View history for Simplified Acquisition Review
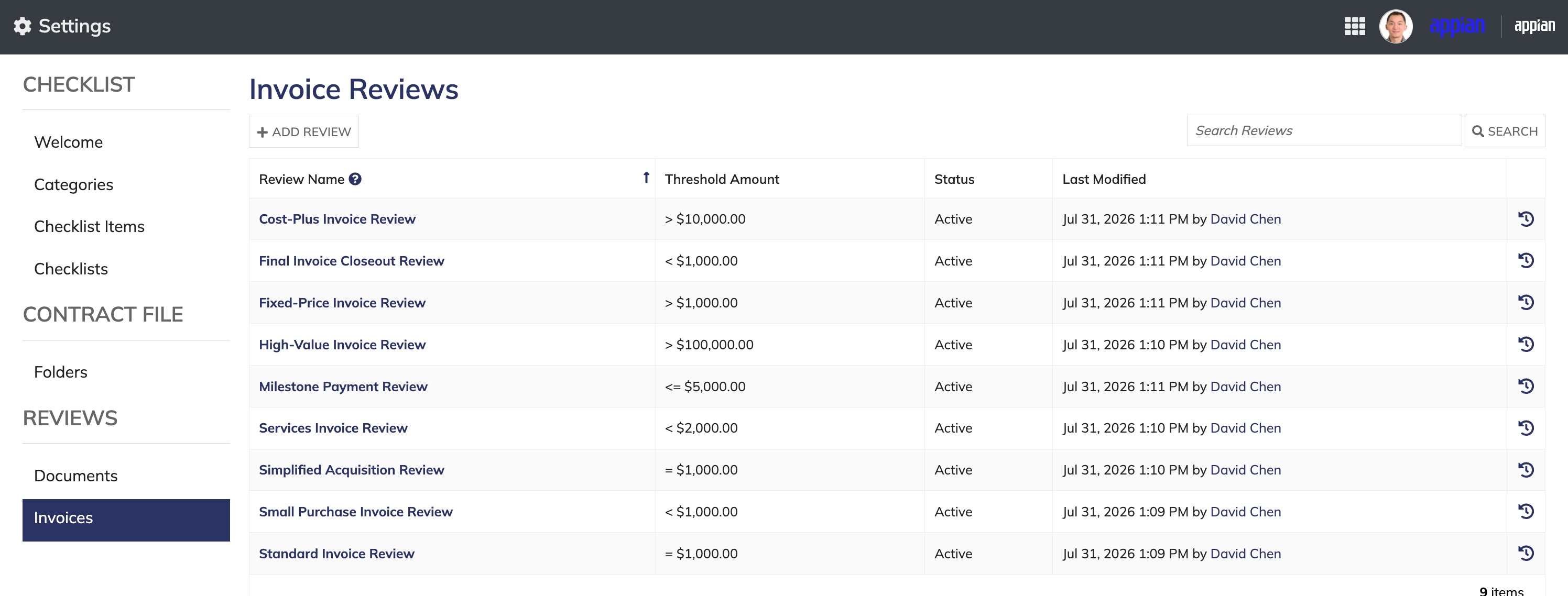The width and height of the screenshot is (1568, 596). point(1526,470)
